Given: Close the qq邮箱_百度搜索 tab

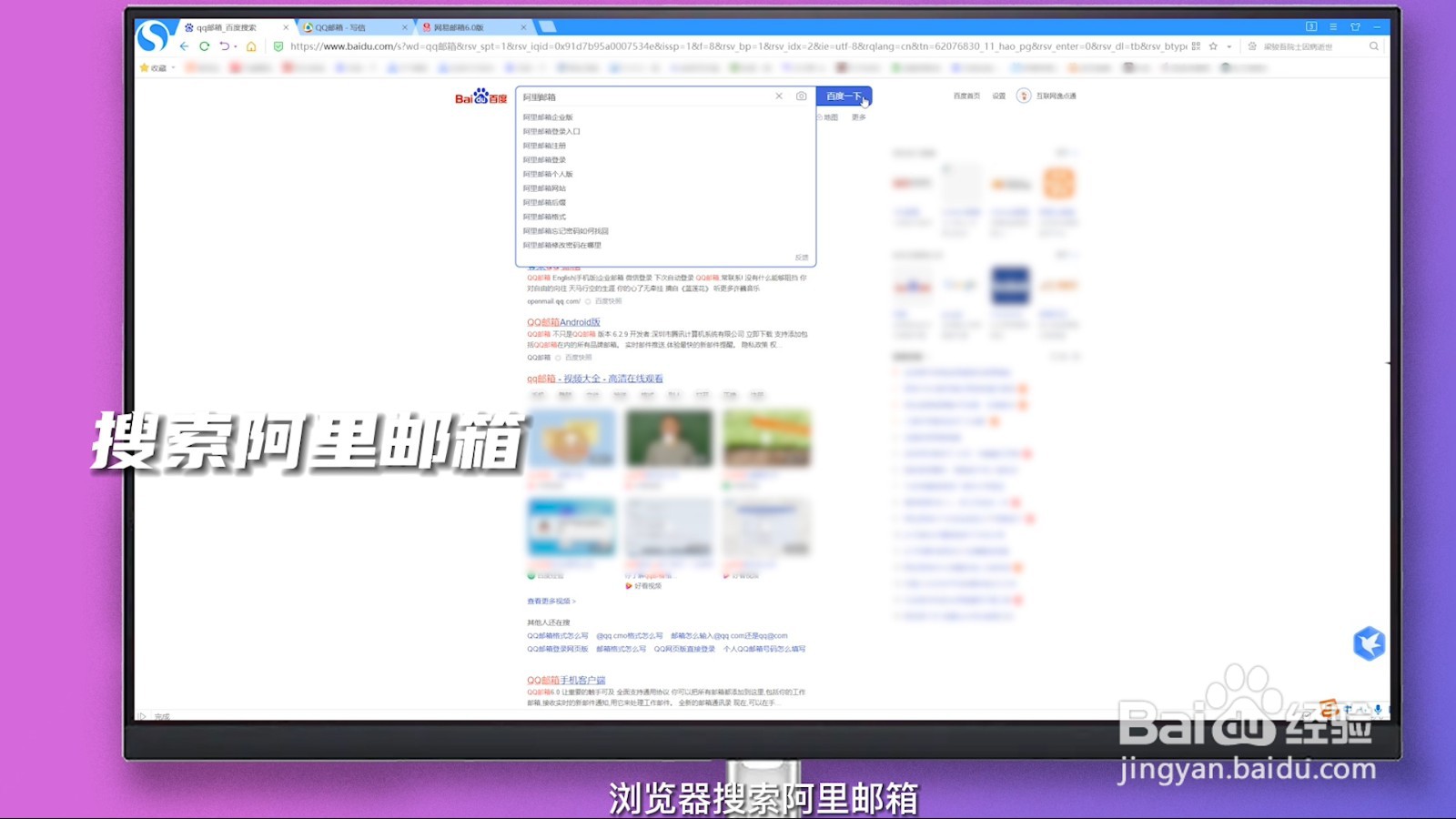Looking at the screenshot, I should (286, 27).
